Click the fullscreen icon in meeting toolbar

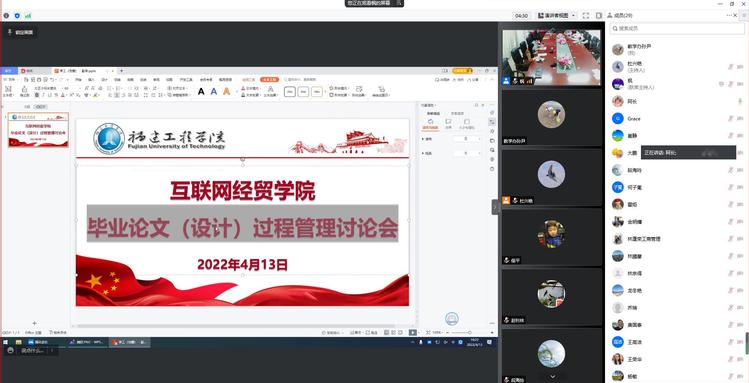[586, 16]
